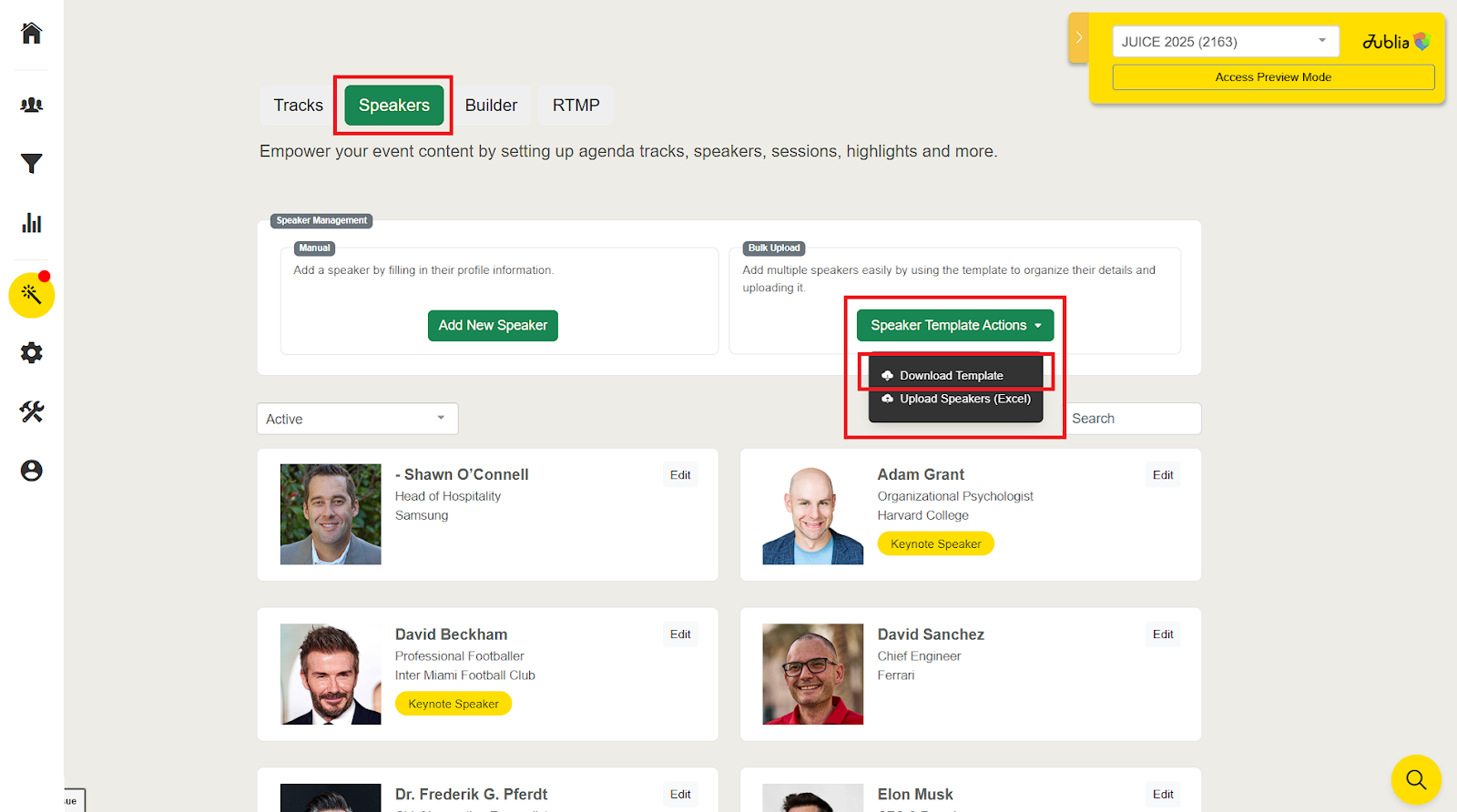Click the Bulk Upload label
Viewport: 1457px width, 812px height.
pyautogui.click(x=774, y=248)
